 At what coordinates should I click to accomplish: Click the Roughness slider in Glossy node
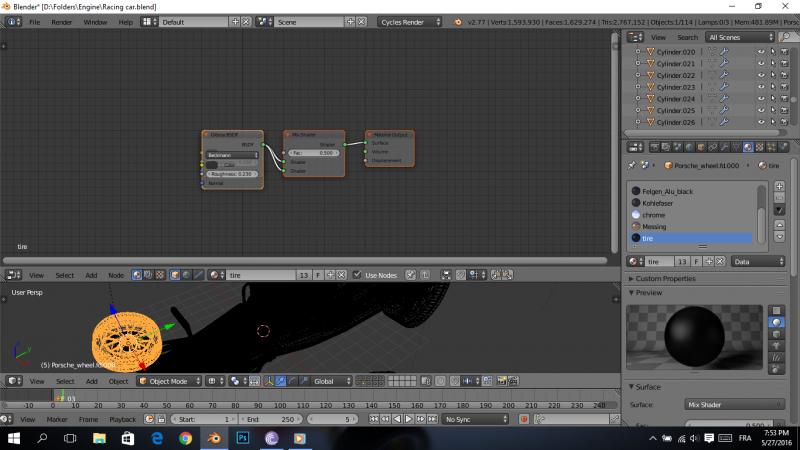pos(231,173)
